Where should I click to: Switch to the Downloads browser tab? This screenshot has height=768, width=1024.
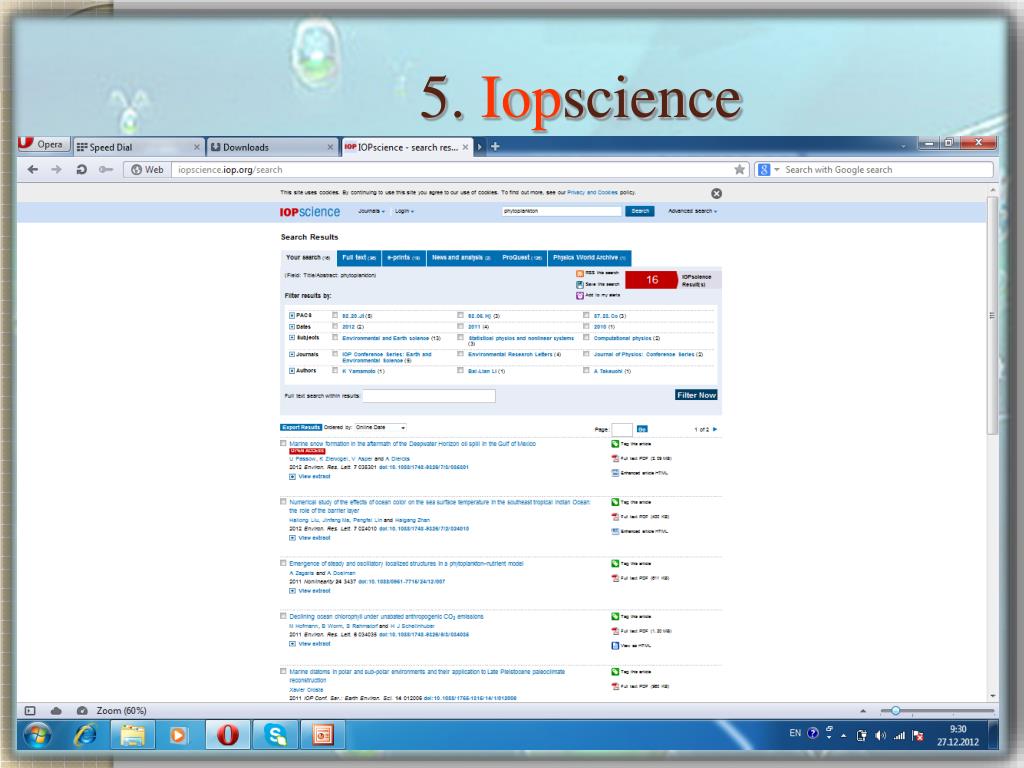[272, 147]
